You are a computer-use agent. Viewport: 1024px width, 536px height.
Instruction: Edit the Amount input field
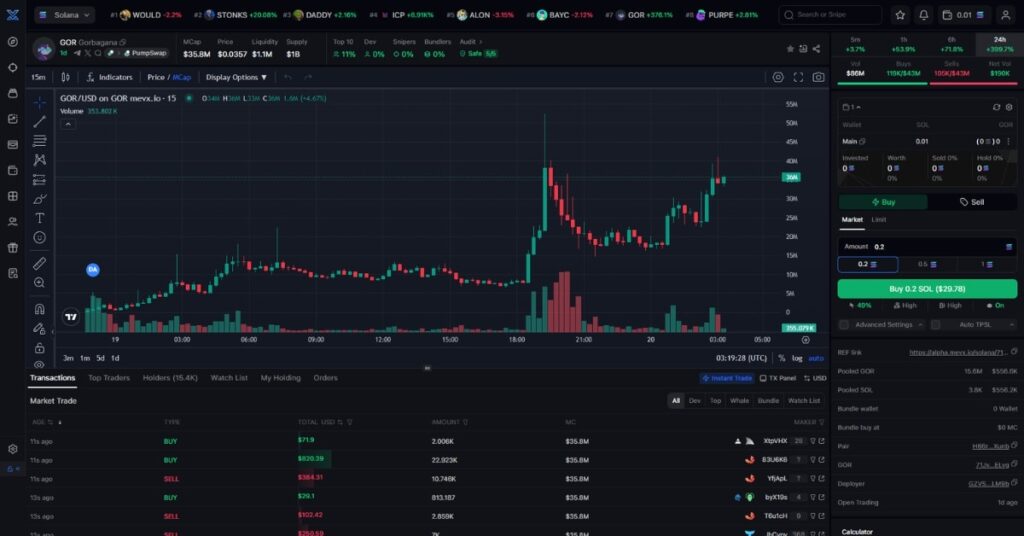click(x=927, y=247)
